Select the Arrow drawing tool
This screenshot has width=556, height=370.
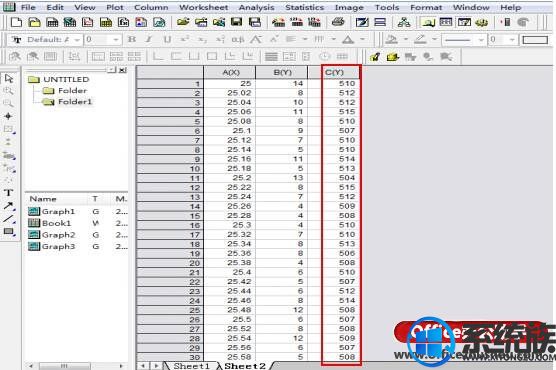point(9,206)
